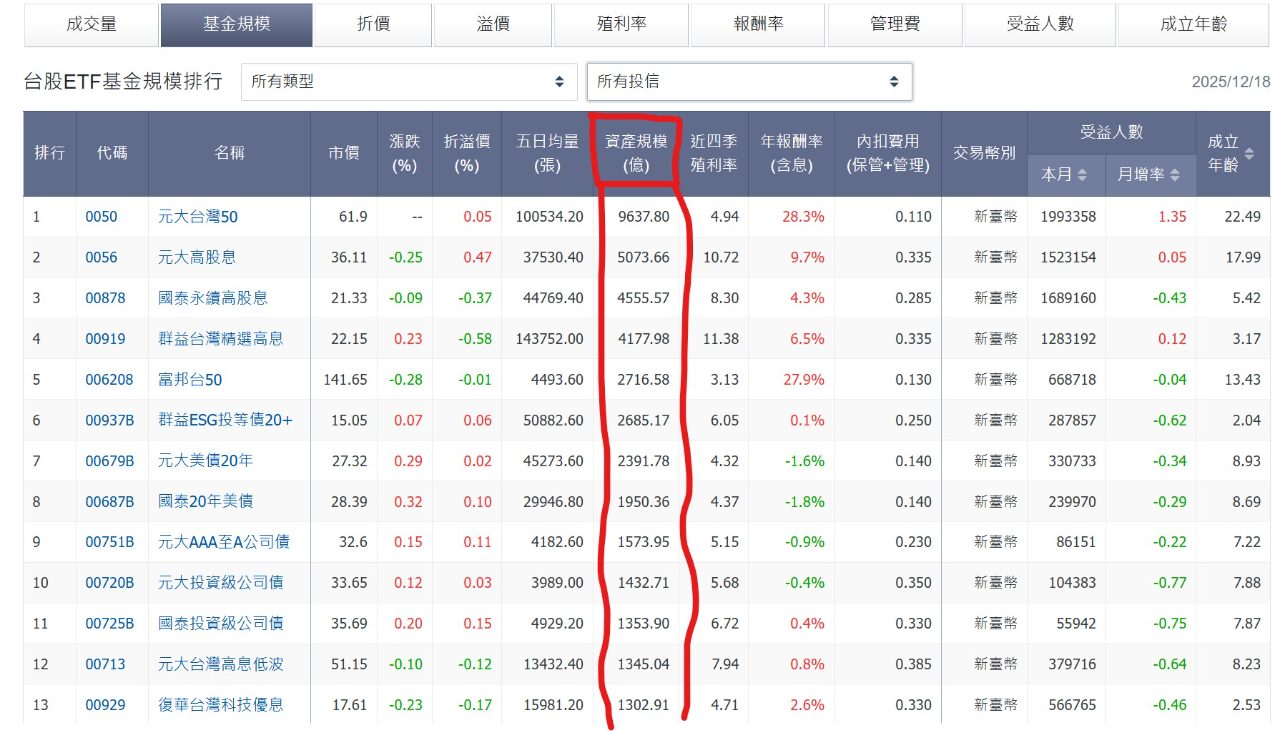Click the 2025/12/18 date text
The height and width of the screenshot is (731, 1280).
pos(1231,82)
